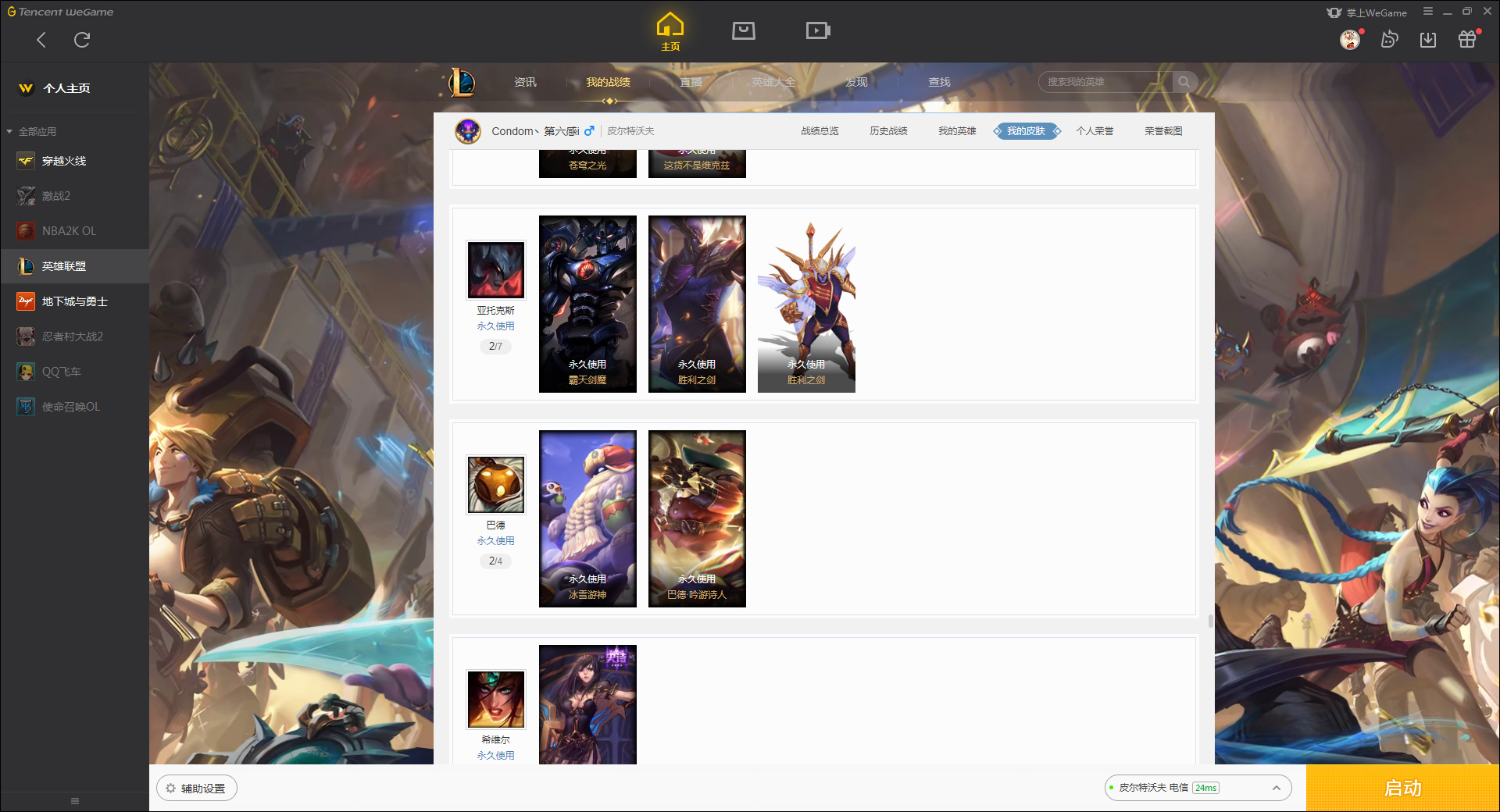Click the summoner profile avatar
Screen dimensions: 1500x812
[x=468, y=131]
